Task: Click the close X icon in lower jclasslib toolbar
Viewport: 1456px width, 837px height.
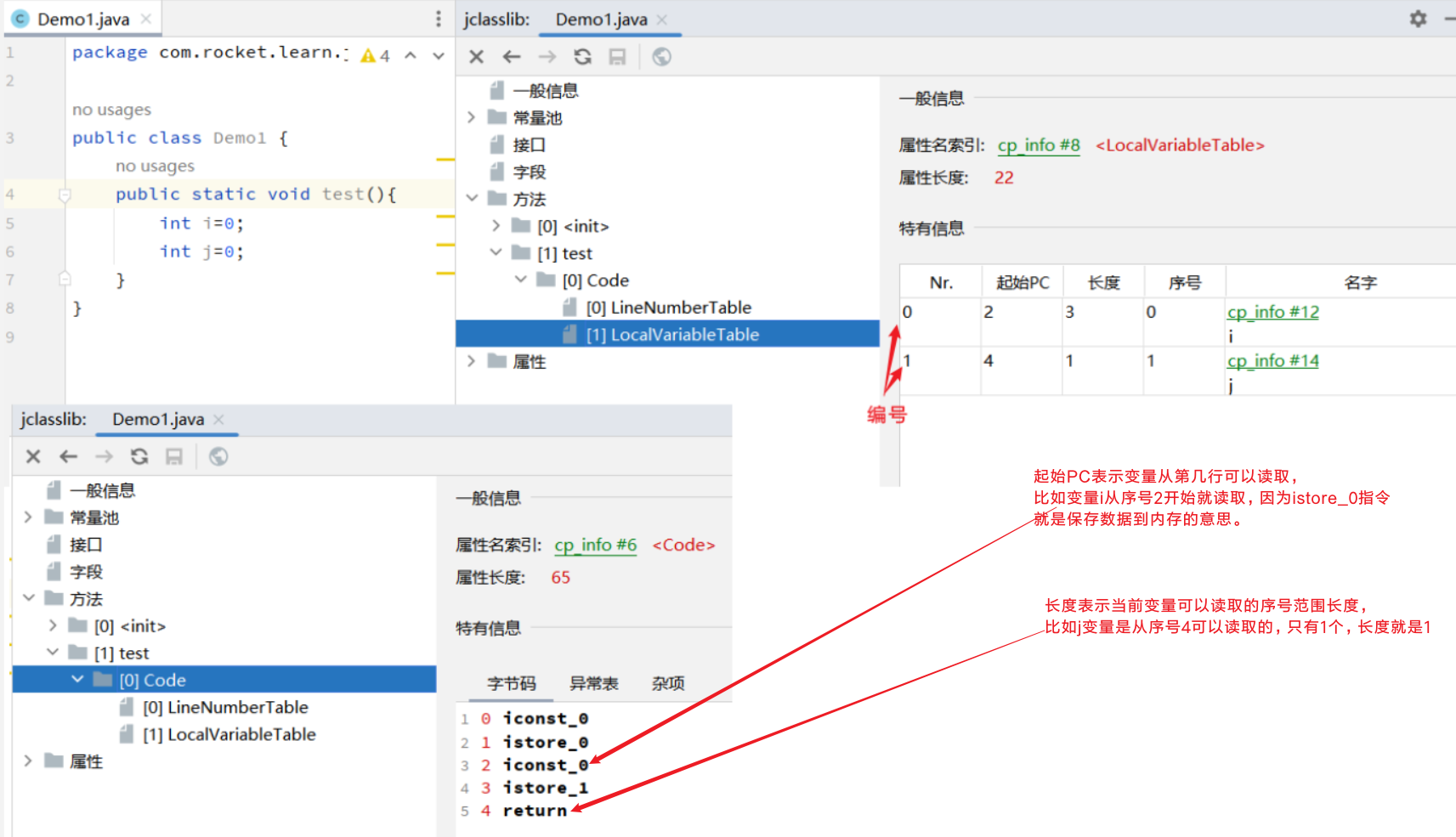Action: point(33,457)
